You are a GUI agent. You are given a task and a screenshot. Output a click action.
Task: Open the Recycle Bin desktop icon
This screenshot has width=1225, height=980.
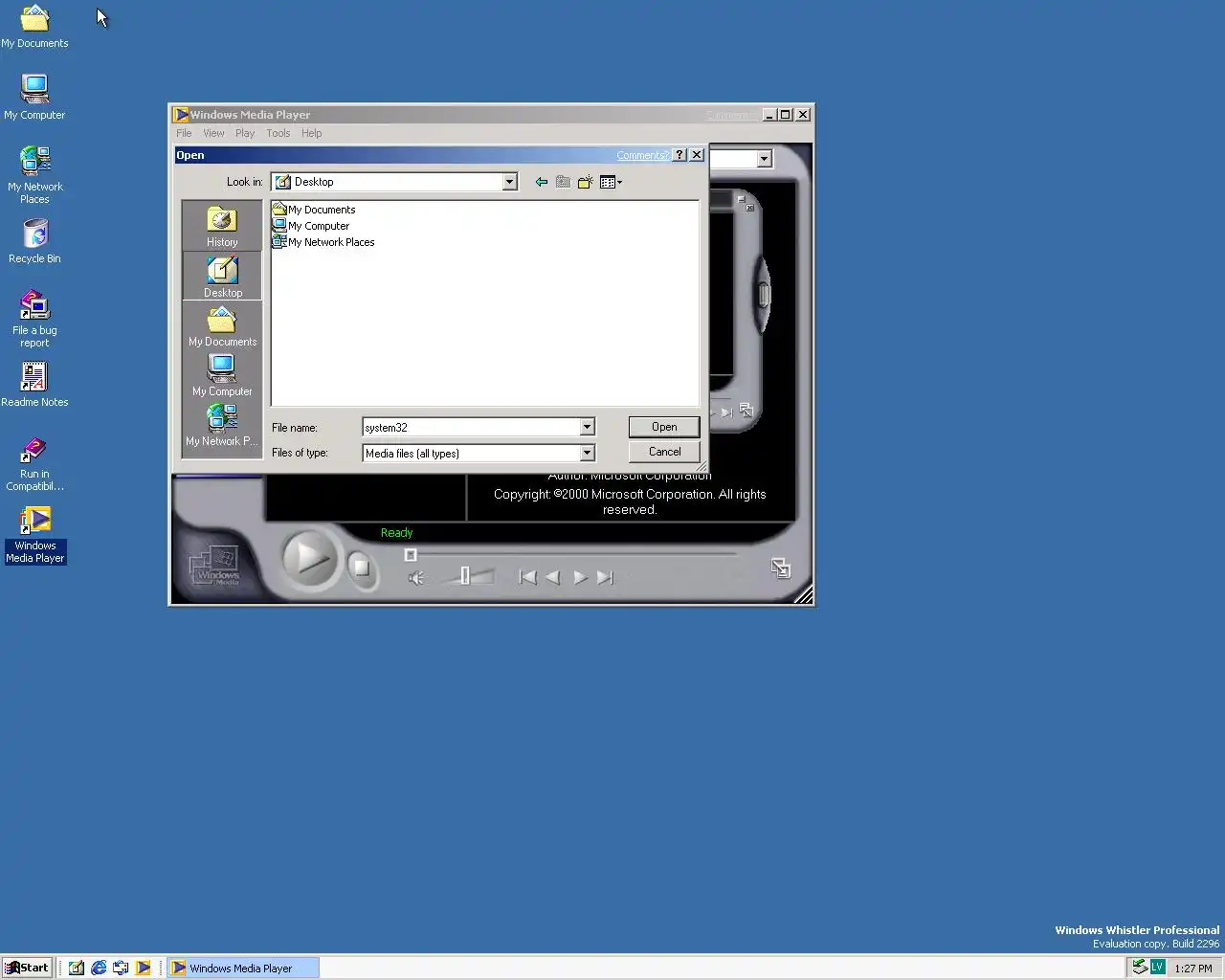[x=34, y=241]
